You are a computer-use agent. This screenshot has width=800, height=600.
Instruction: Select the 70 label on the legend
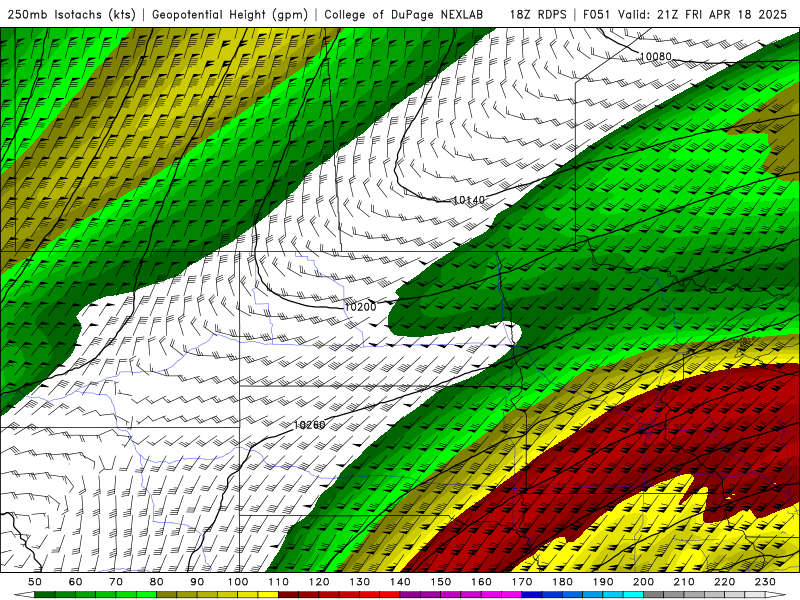116,582
